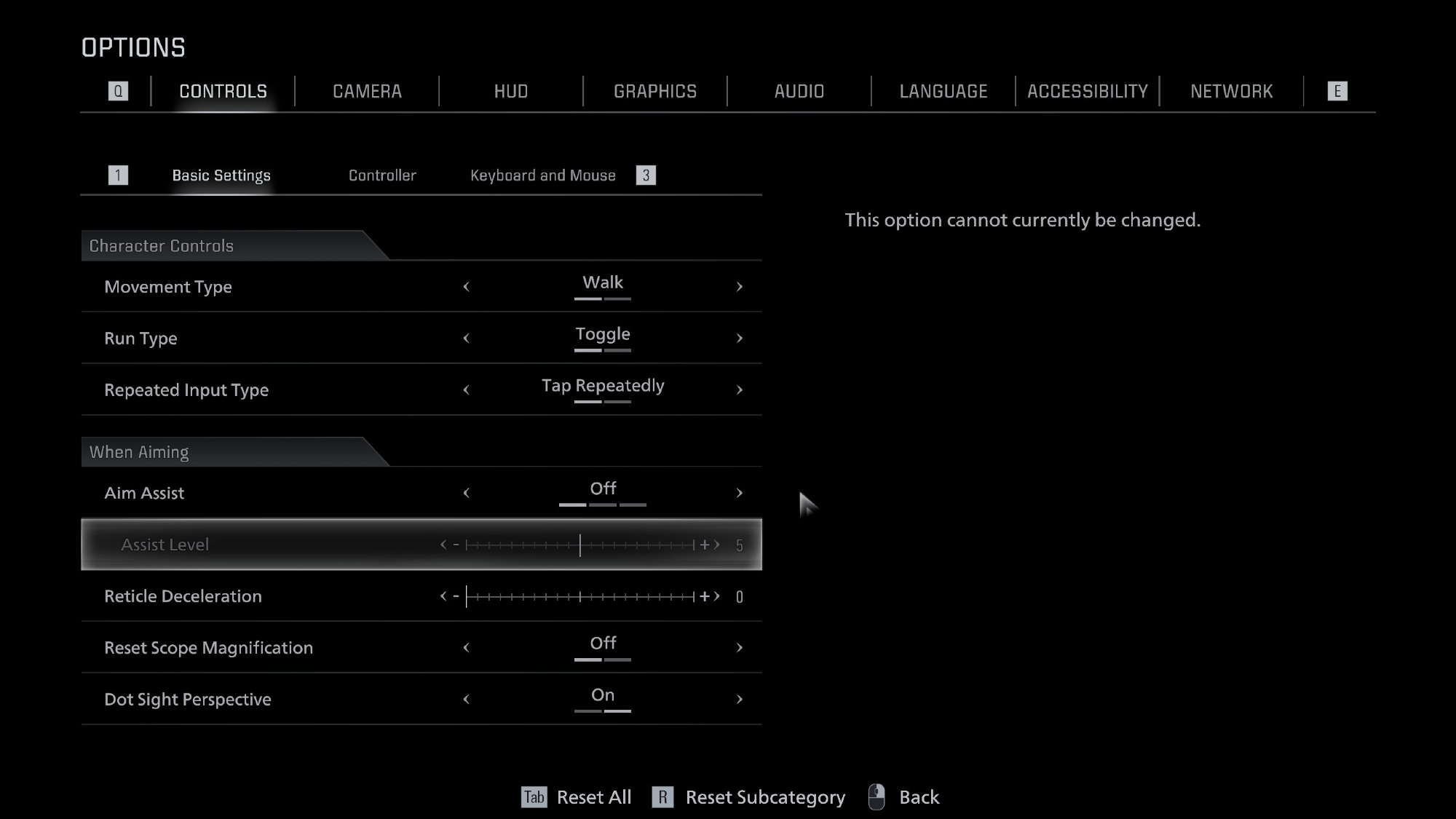Click the Q key icon for previous tab
Image resolution: width=1456 pixels, height=819 pixels.
118,91
